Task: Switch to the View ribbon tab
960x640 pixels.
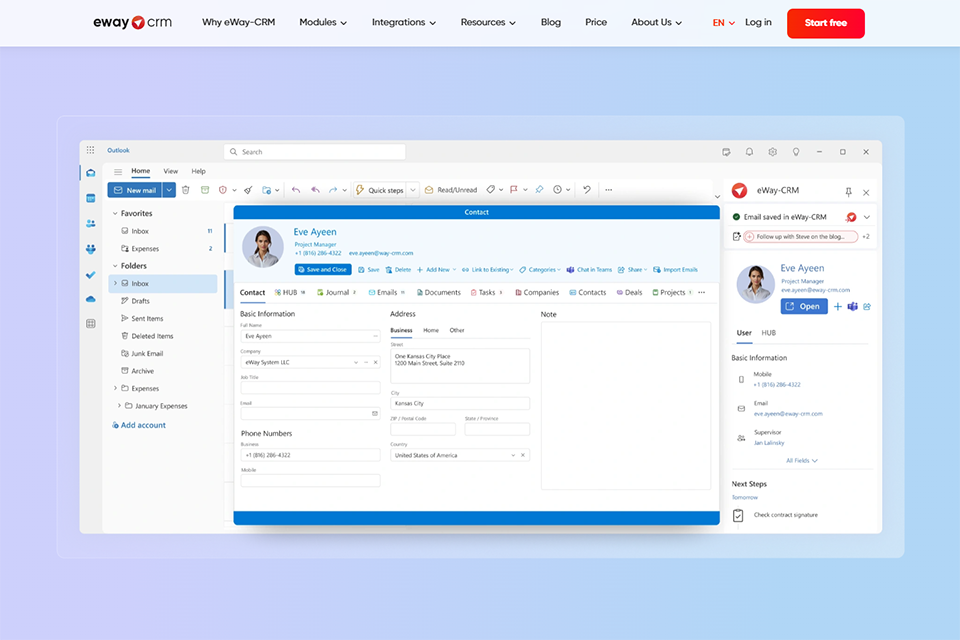Action: click(x=171, y=171)
